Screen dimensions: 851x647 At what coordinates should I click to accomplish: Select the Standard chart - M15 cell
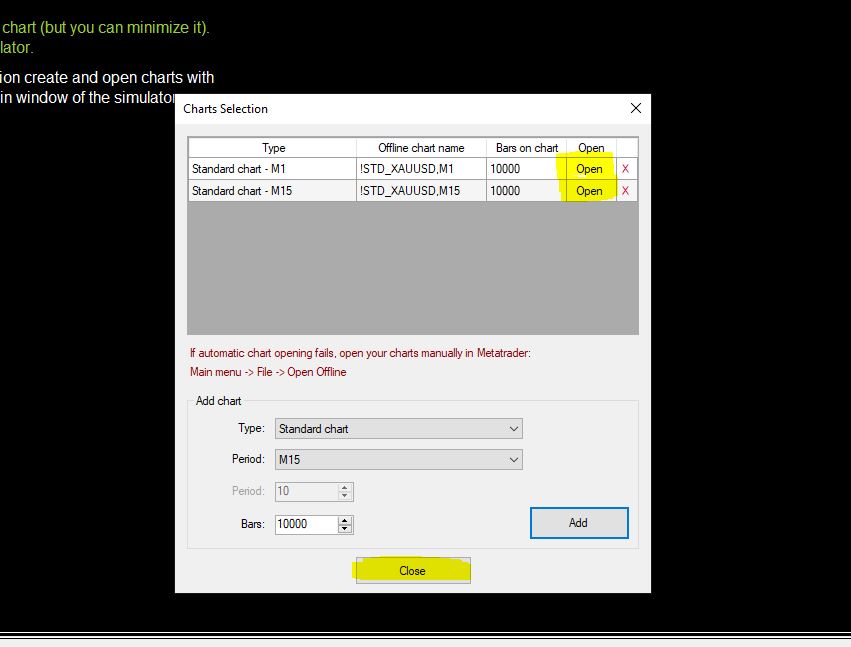coord(272,191)
